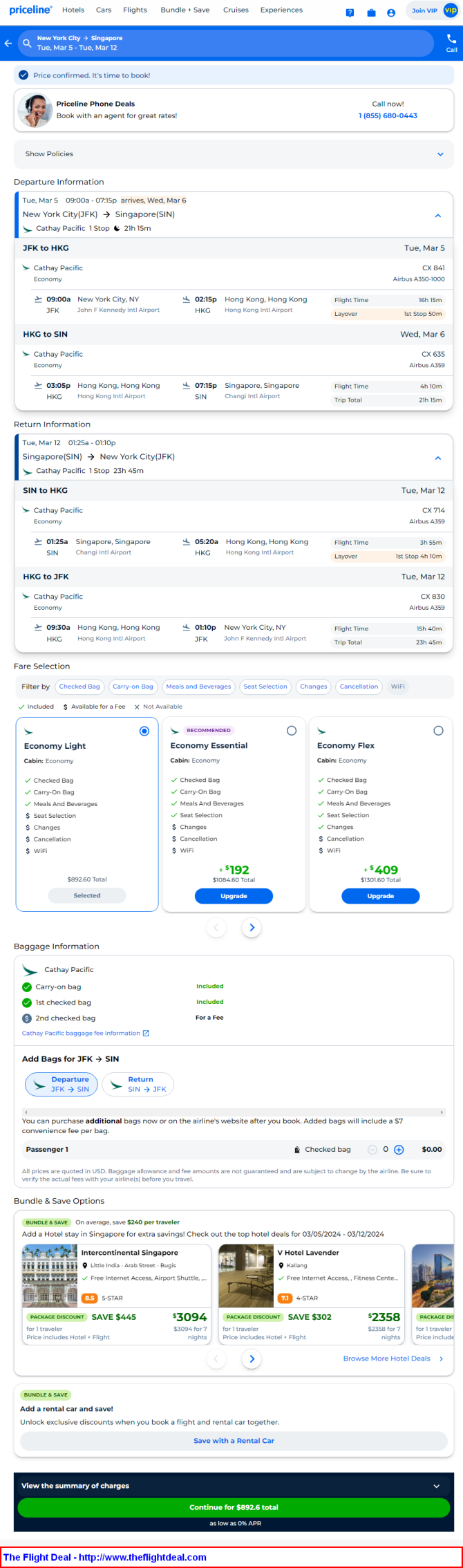Filter fares by Cancellation
The height and width of the screenshot is (1568, 463).
(x=359, y=687)
